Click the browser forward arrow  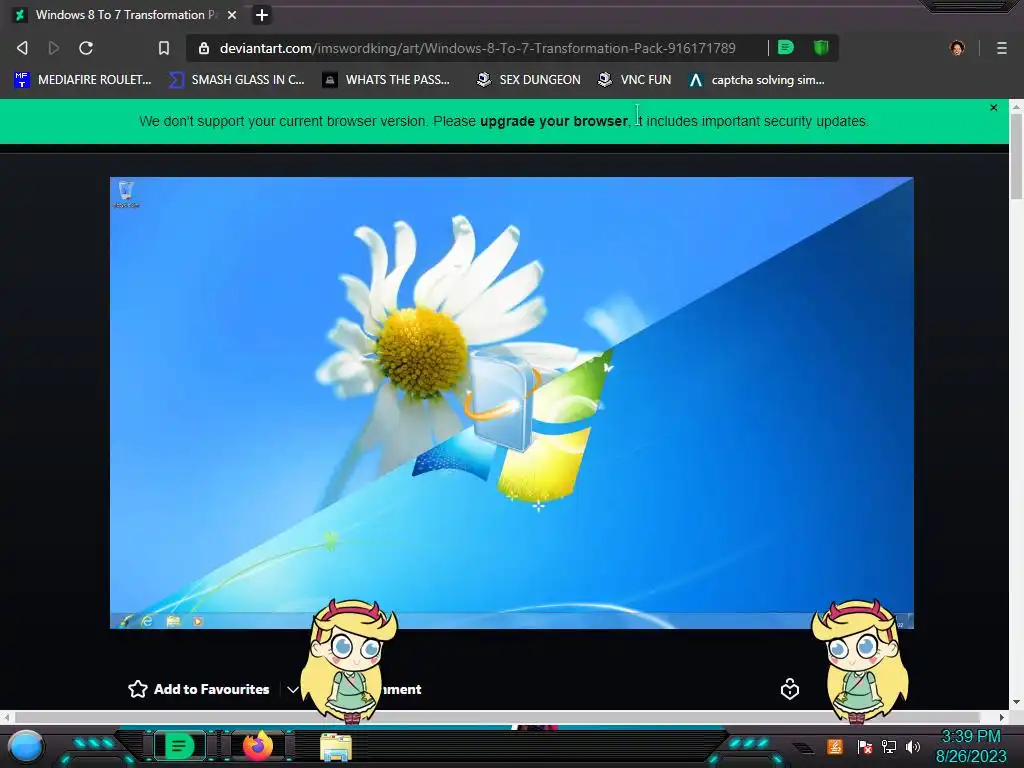[54, 48]
